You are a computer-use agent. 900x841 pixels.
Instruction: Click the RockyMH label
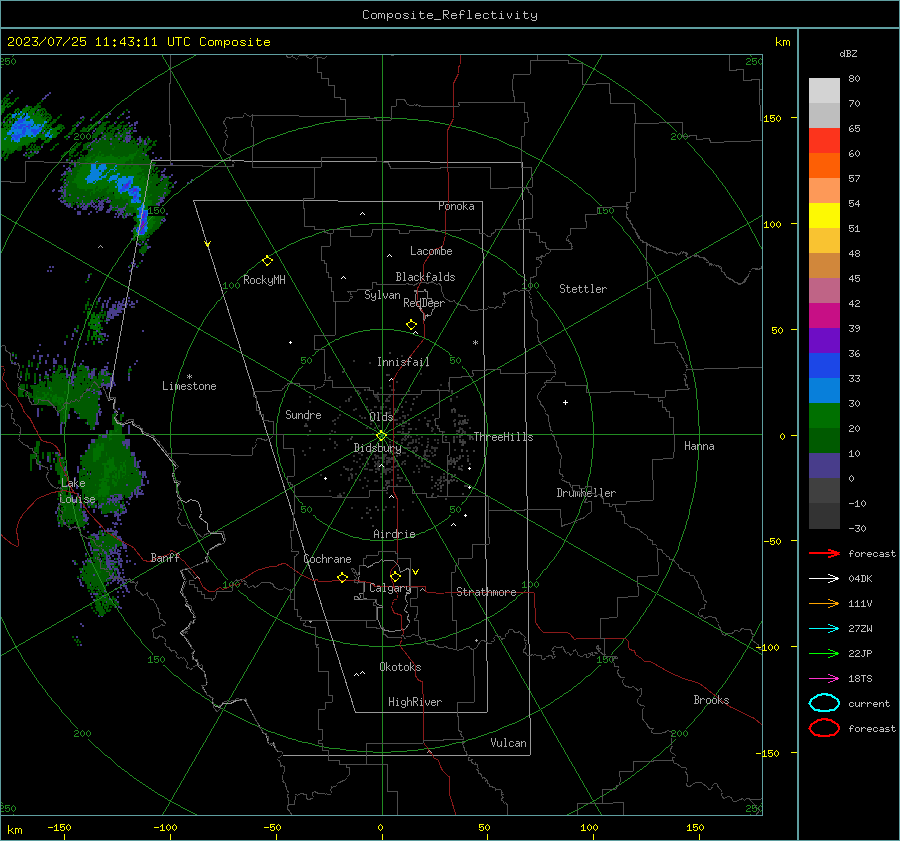[x=264, y=280]
